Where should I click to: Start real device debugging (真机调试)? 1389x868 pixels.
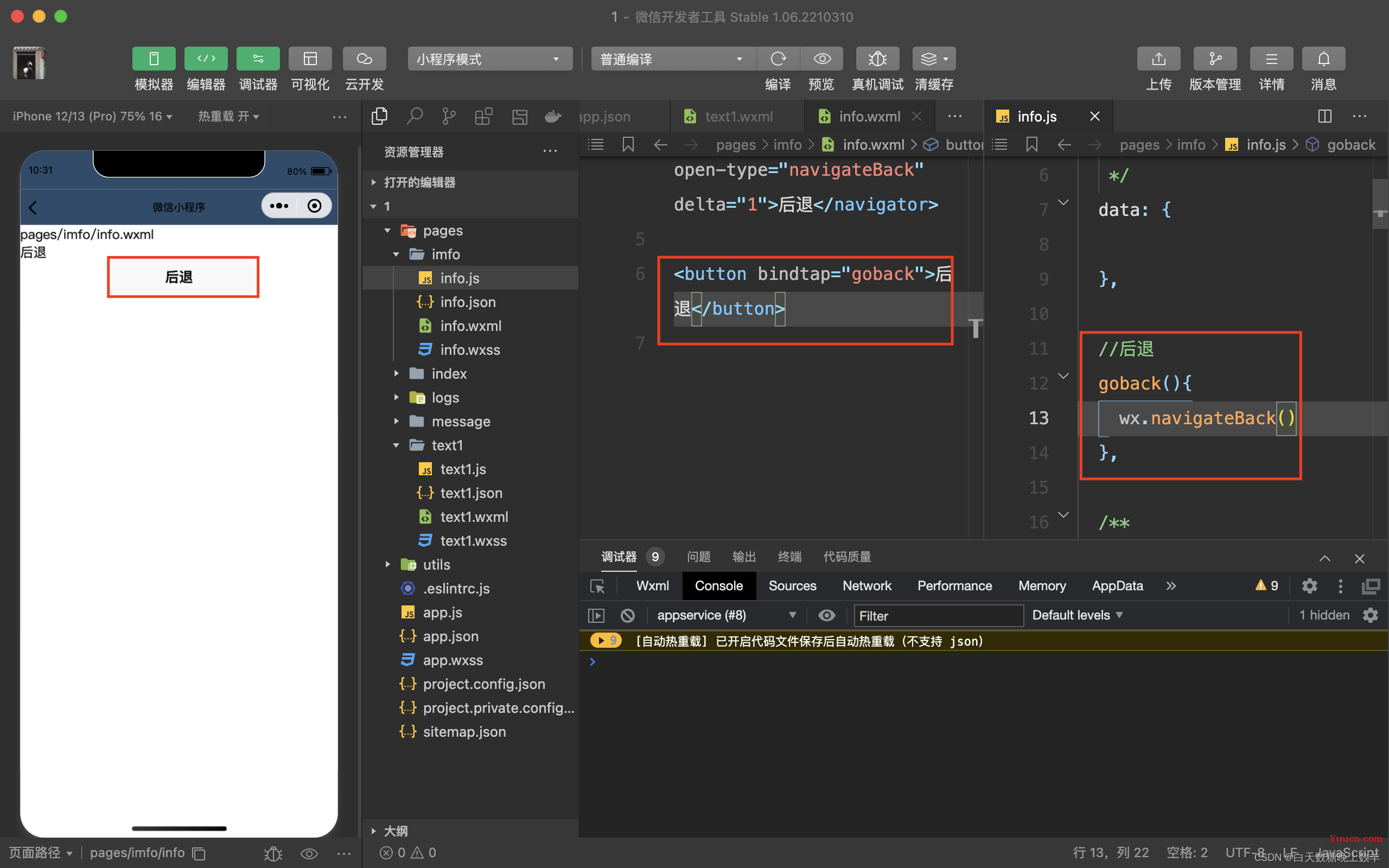pyautogui.click(x=877, y=59)
